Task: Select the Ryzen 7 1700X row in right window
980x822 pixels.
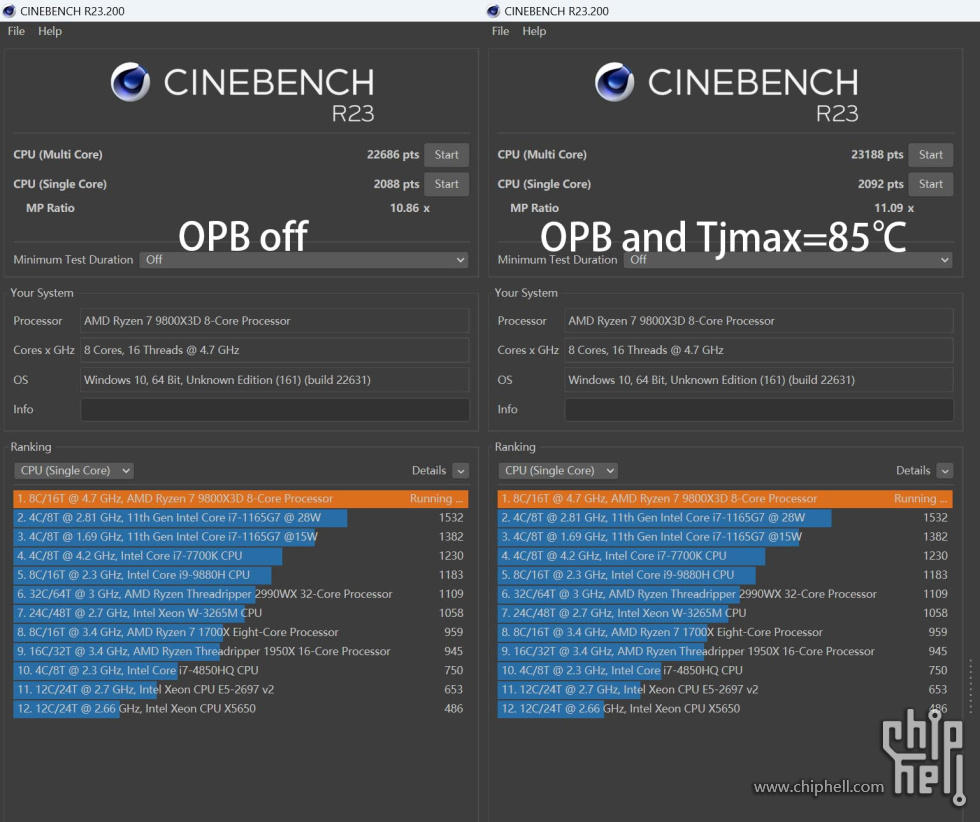Action: pyautogui.click(x=725, y=632)
